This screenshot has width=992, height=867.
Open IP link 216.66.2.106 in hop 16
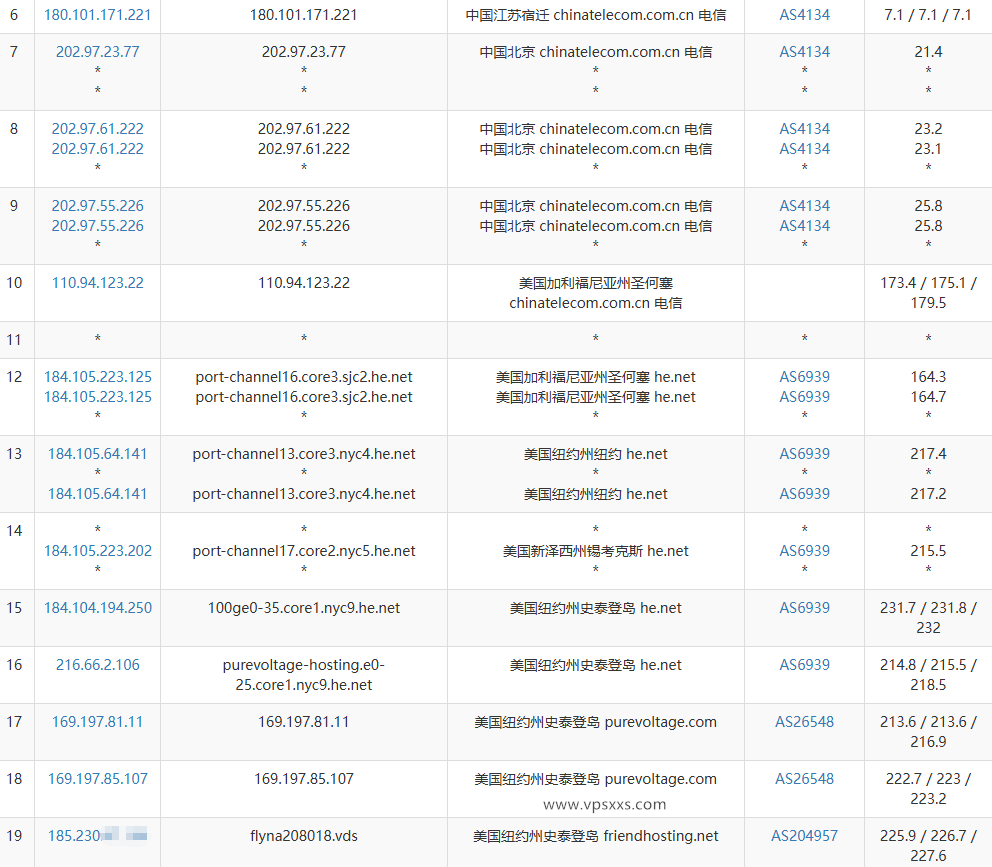(x=97, y=665)
